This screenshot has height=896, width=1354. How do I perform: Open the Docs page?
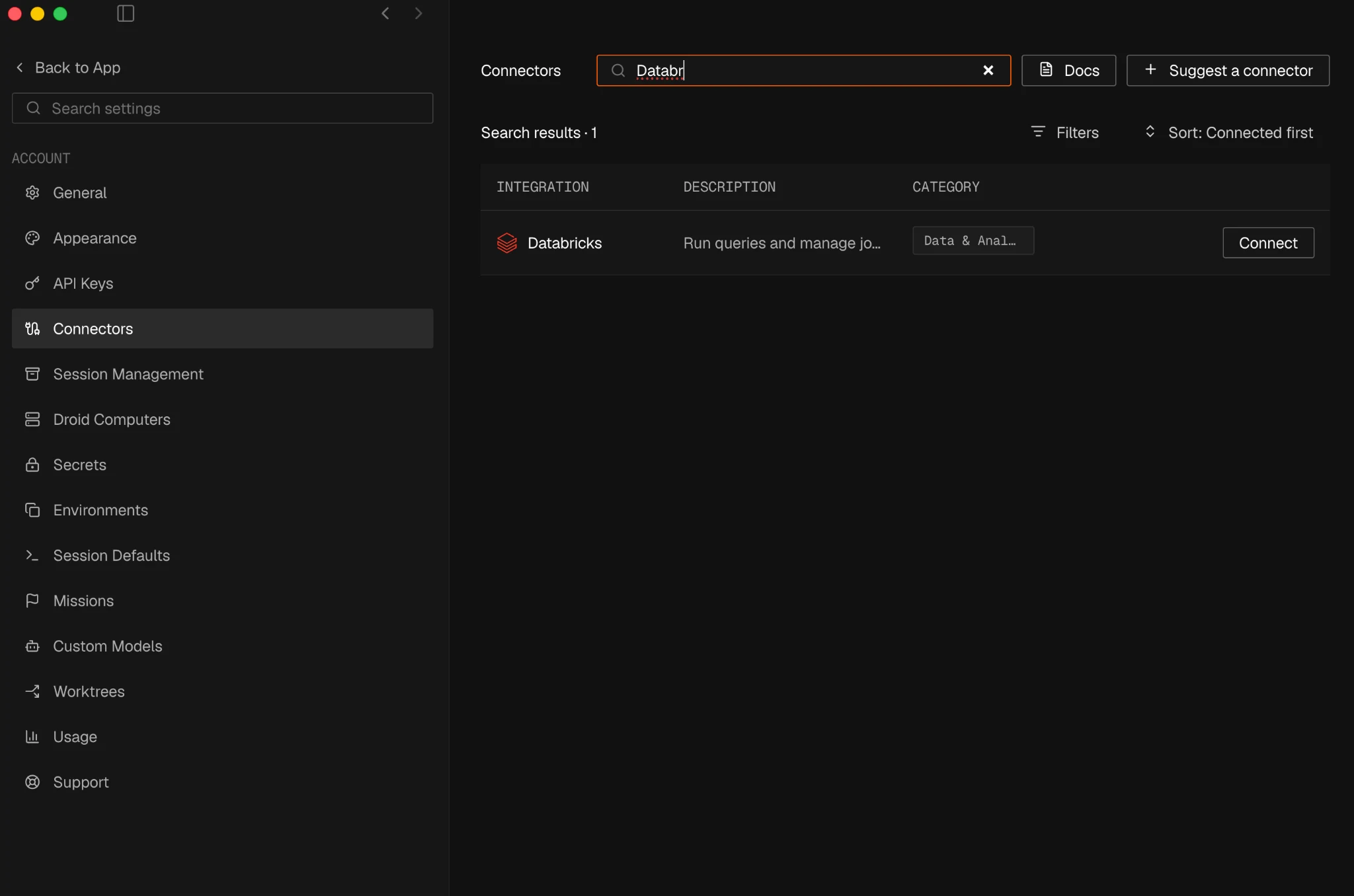1068,70
